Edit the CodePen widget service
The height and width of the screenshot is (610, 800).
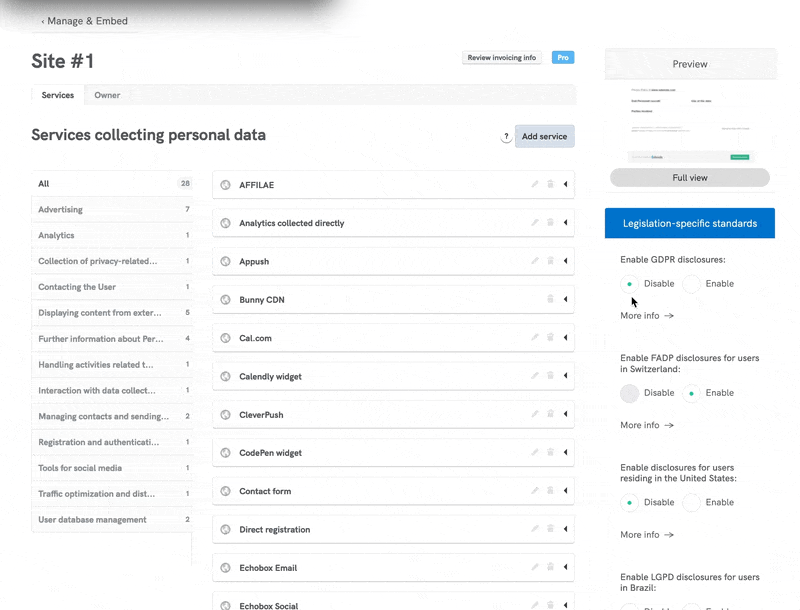coord(535,453)
